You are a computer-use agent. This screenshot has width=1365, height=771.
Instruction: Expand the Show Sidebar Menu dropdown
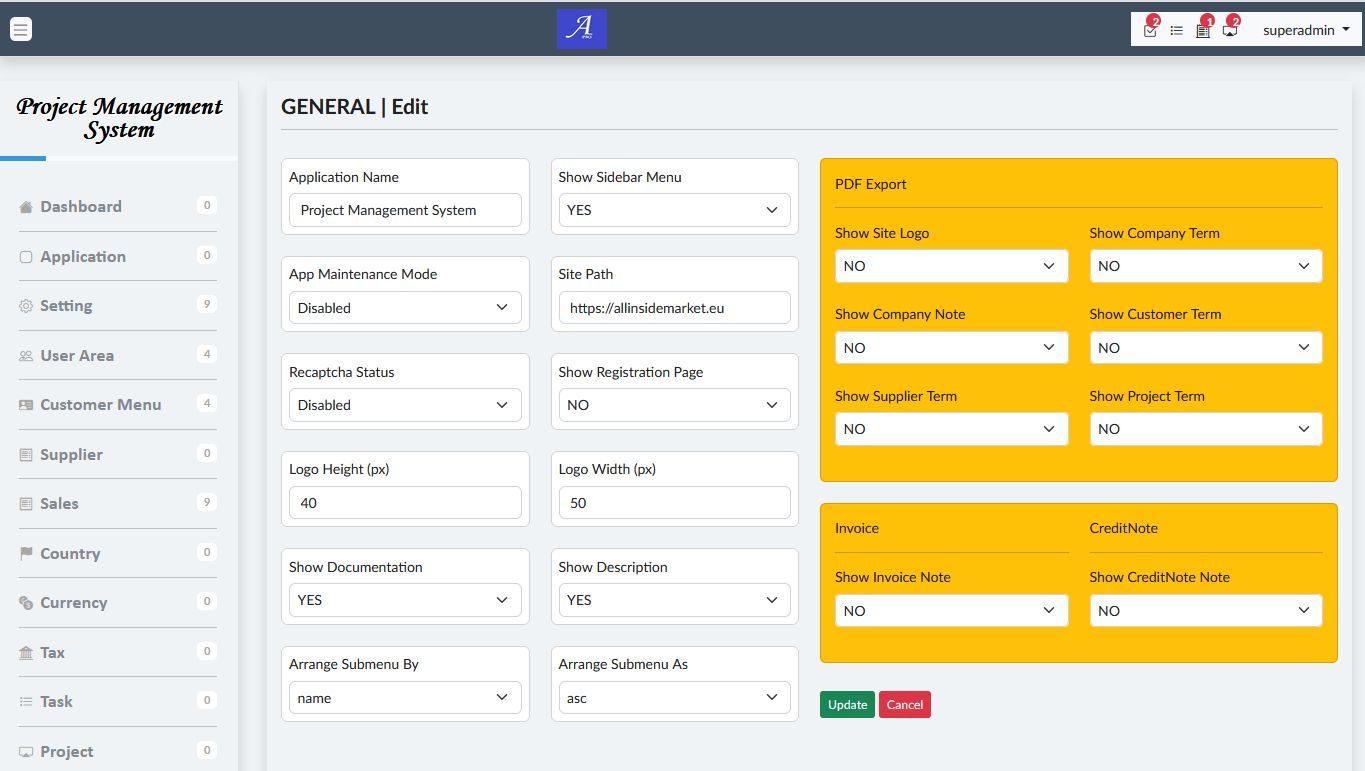click(675, 210)
